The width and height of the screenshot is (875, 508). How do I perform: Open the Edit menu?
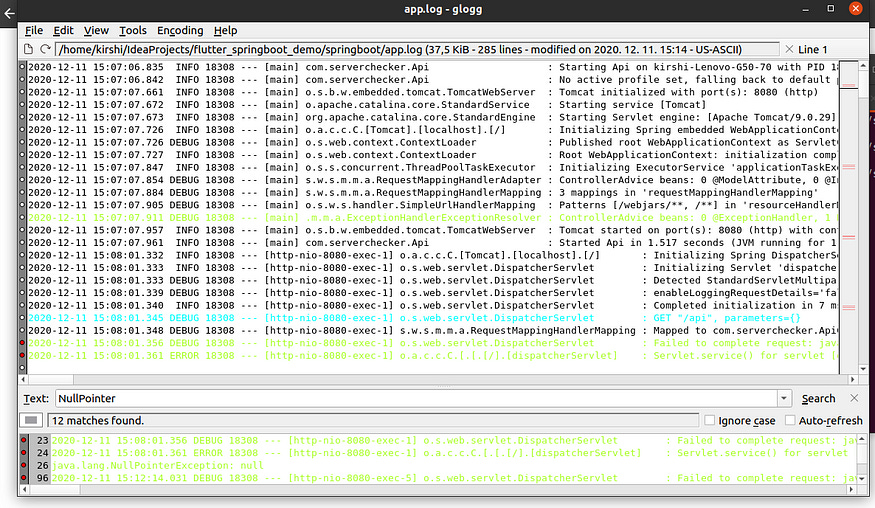[x=63, y=30]
